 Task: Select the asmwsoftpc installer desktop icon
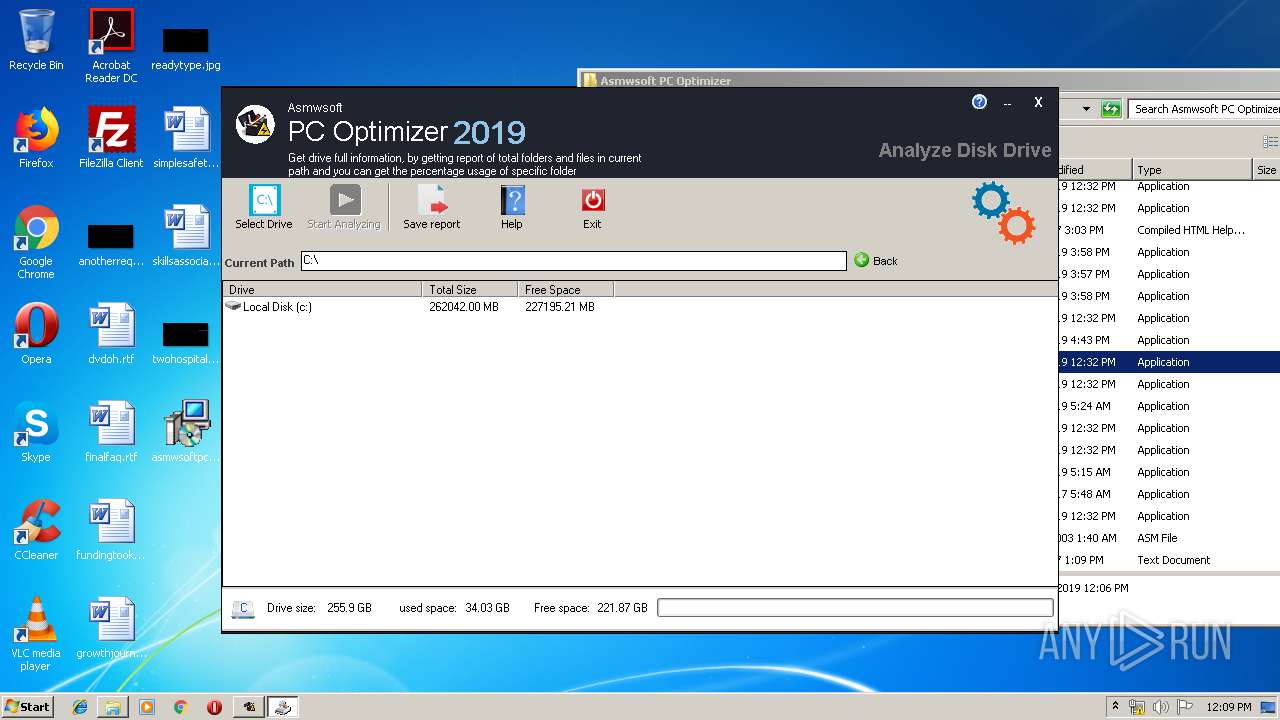point(186,432)
